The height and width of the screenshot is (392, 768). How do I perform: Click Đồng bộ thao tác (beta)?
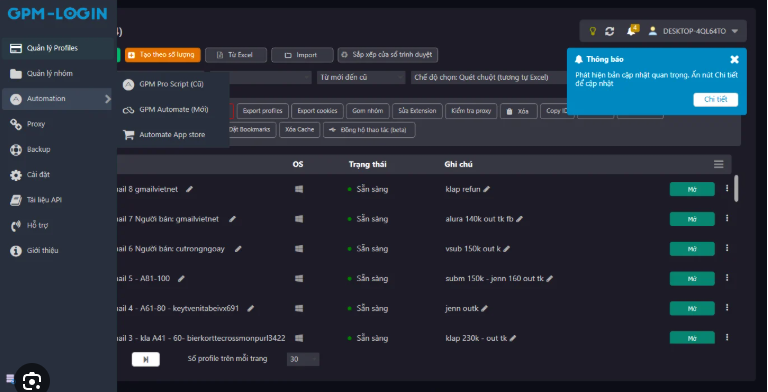(369, 130)
